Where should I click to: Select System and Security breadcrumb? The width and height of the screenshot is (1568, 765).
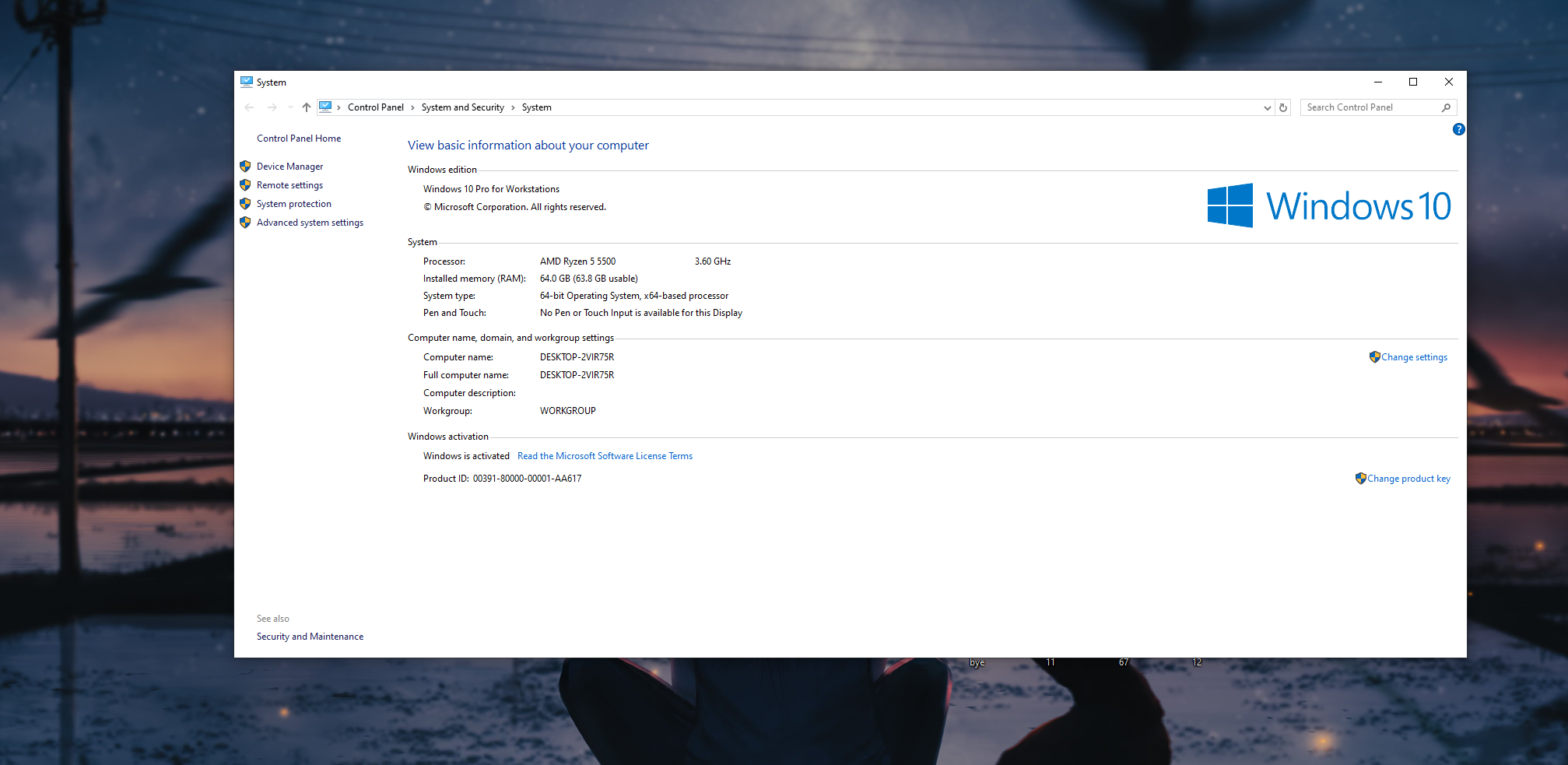coord(463,107)
